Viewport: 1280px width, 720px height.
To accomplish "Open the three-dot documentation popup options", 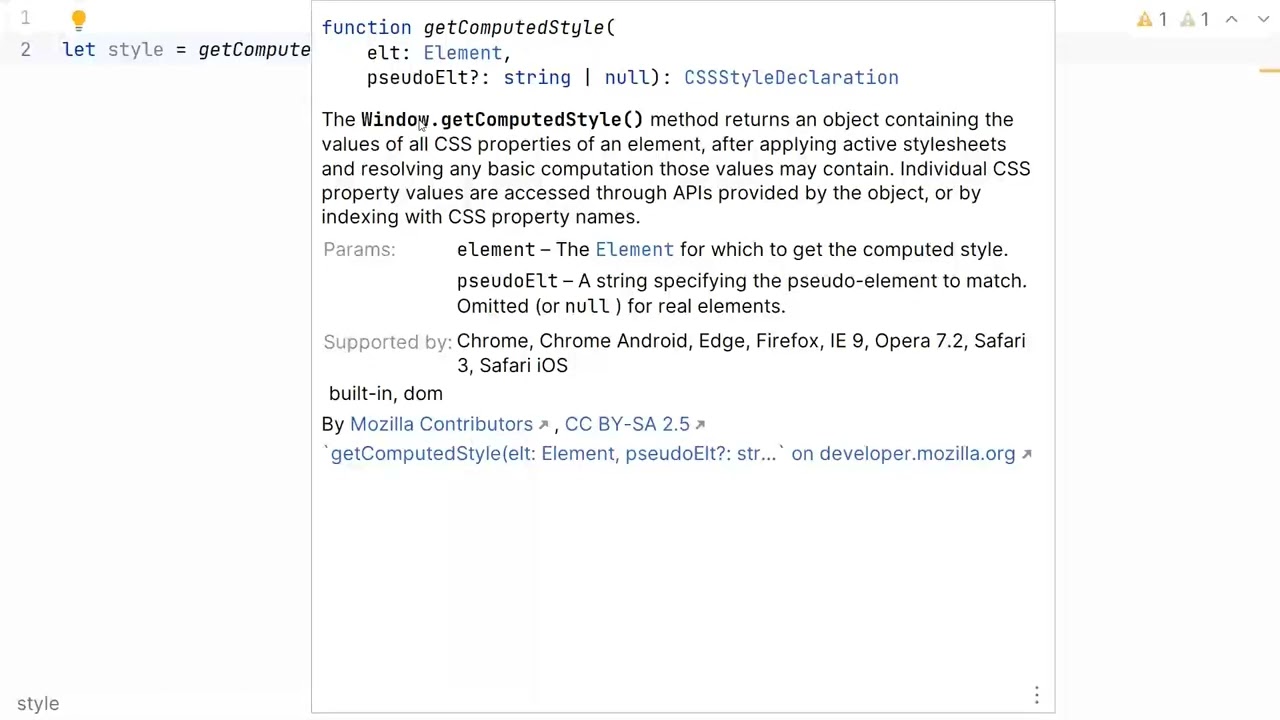I will pos(1037,695).
